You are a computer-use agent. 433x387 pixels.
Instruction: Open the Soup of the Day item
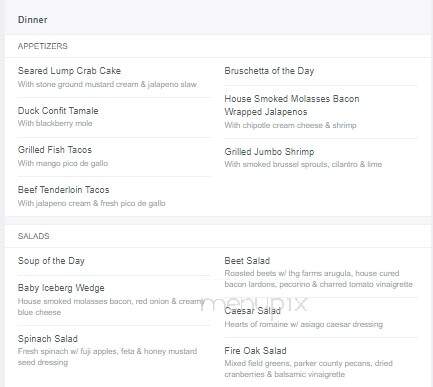coord(51,261)
